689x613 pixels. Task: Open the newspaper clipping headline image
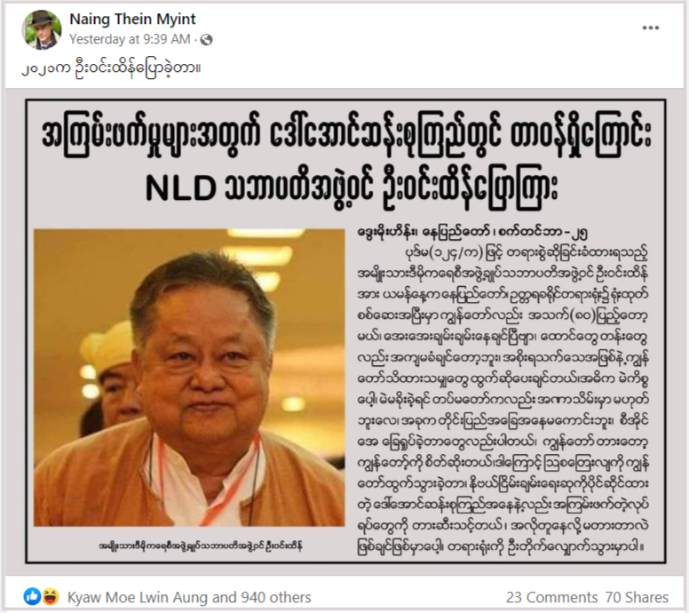[x=345, y=331]
